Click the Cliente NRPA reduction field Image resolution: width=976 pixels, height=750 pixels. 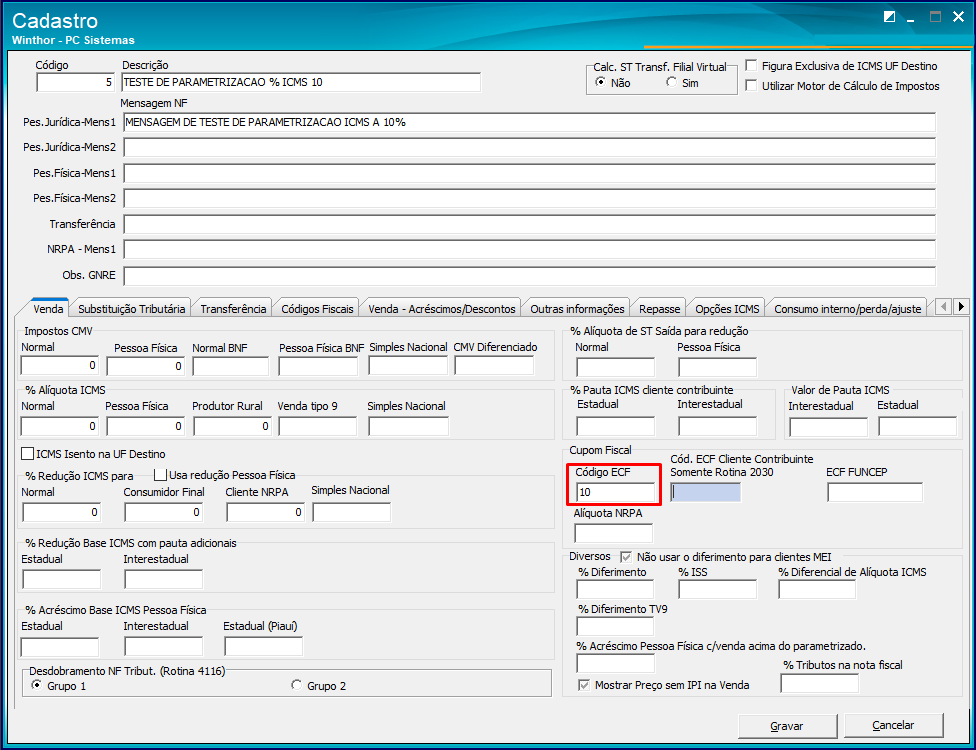coord(266,512)
